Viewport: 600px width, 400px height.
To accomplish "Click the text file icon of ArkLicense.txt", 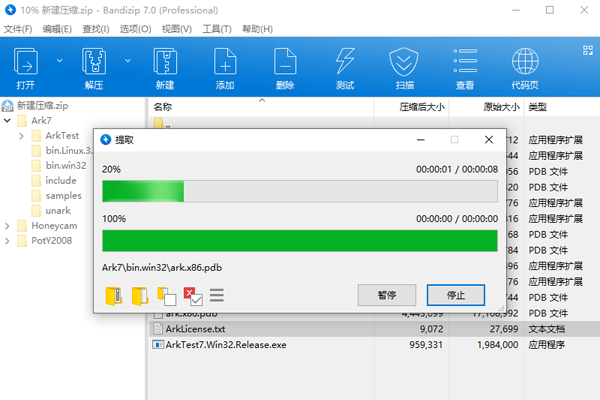I will (x=158, y=329).
